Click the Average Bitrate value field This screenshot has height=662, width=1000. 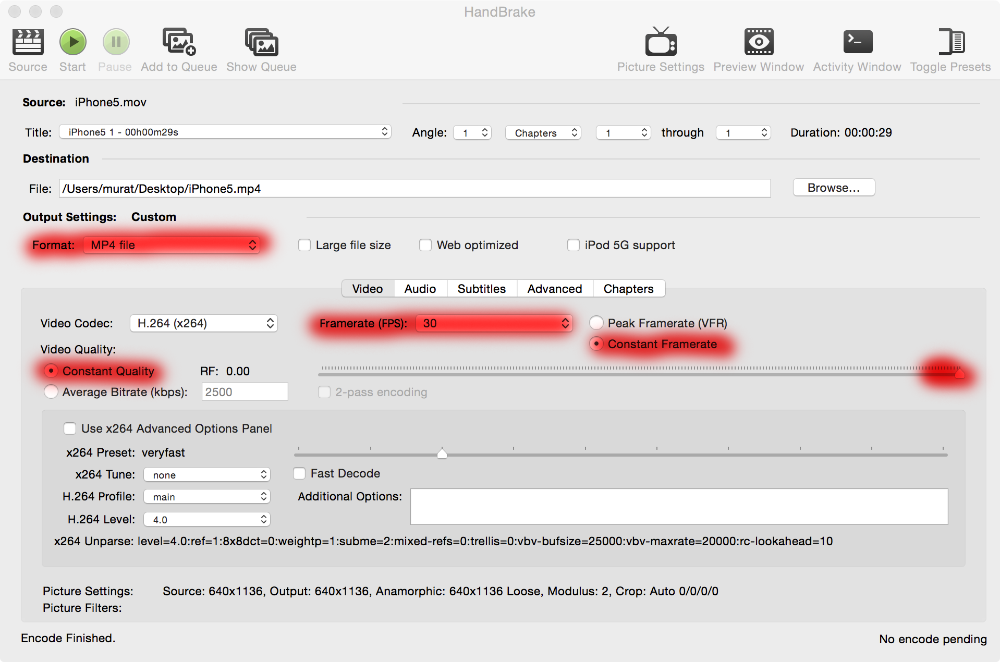click(244, 392)
